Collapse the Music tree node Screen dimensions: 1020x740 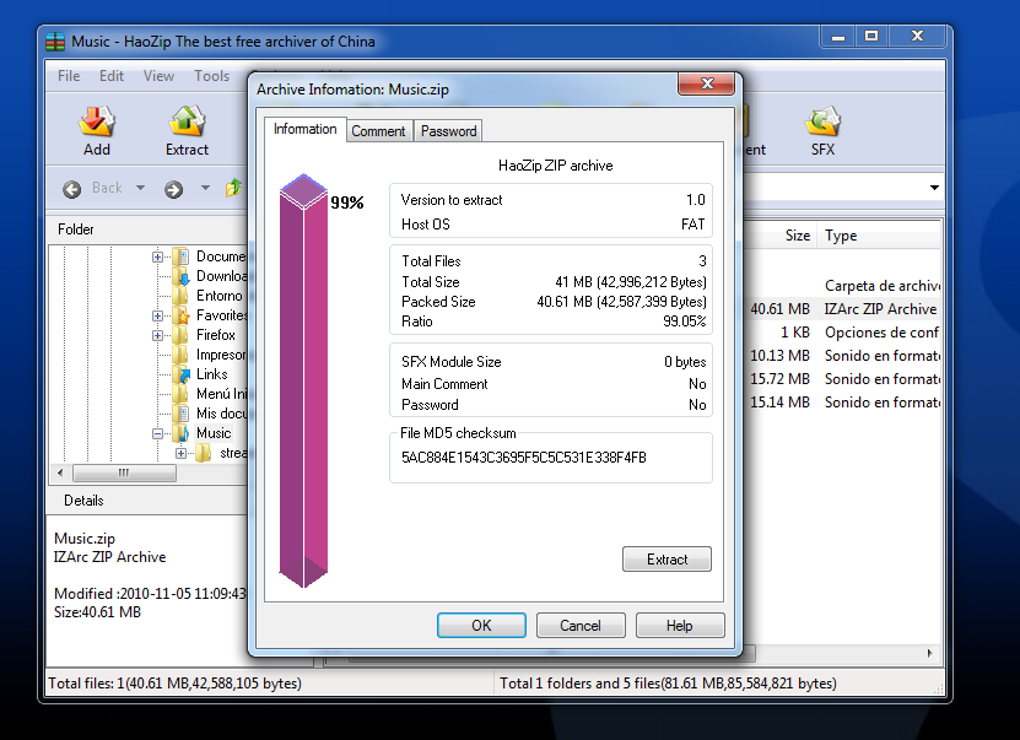157,434
